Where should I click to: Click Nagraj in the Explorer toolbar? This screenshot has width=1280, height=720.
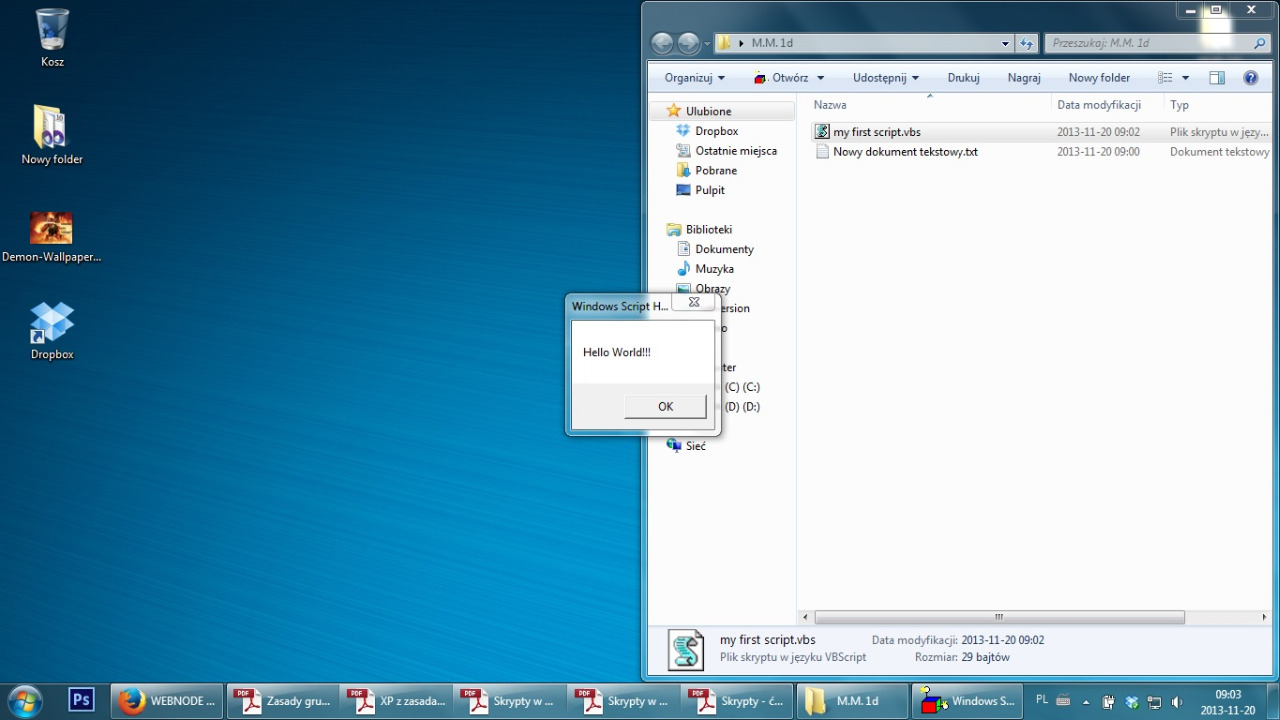[1024, 78]
